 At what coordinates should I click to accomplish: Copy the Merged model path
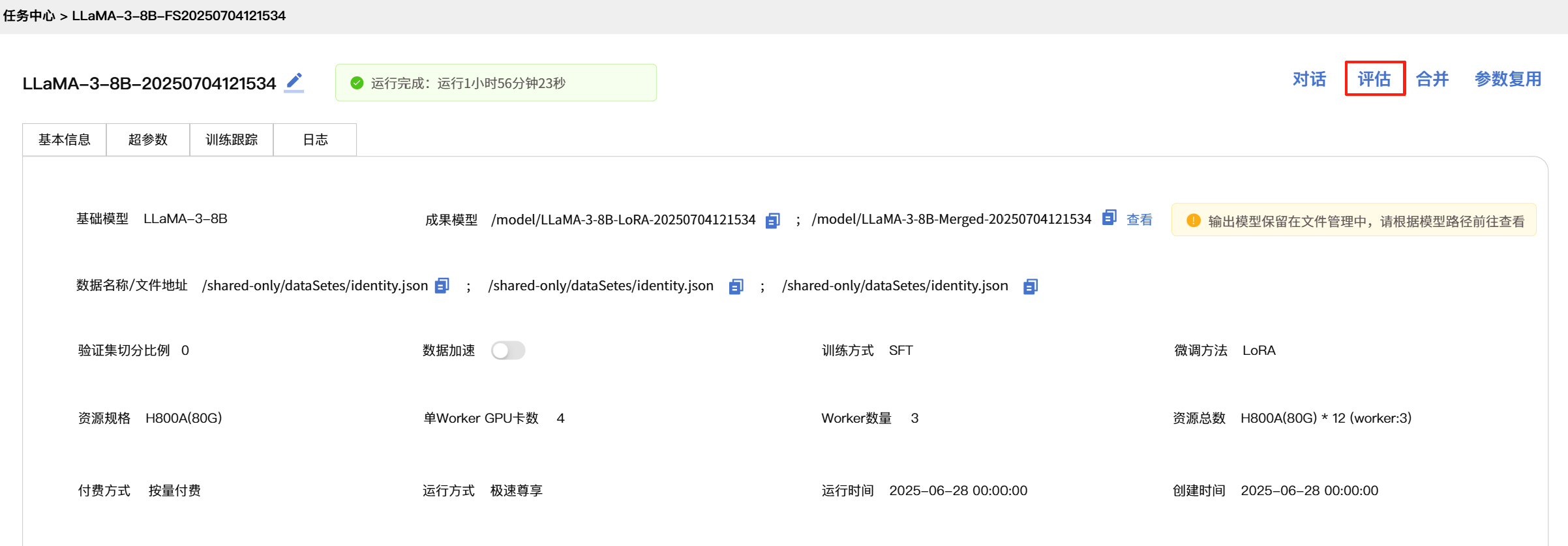click(x=1109, y=218)
